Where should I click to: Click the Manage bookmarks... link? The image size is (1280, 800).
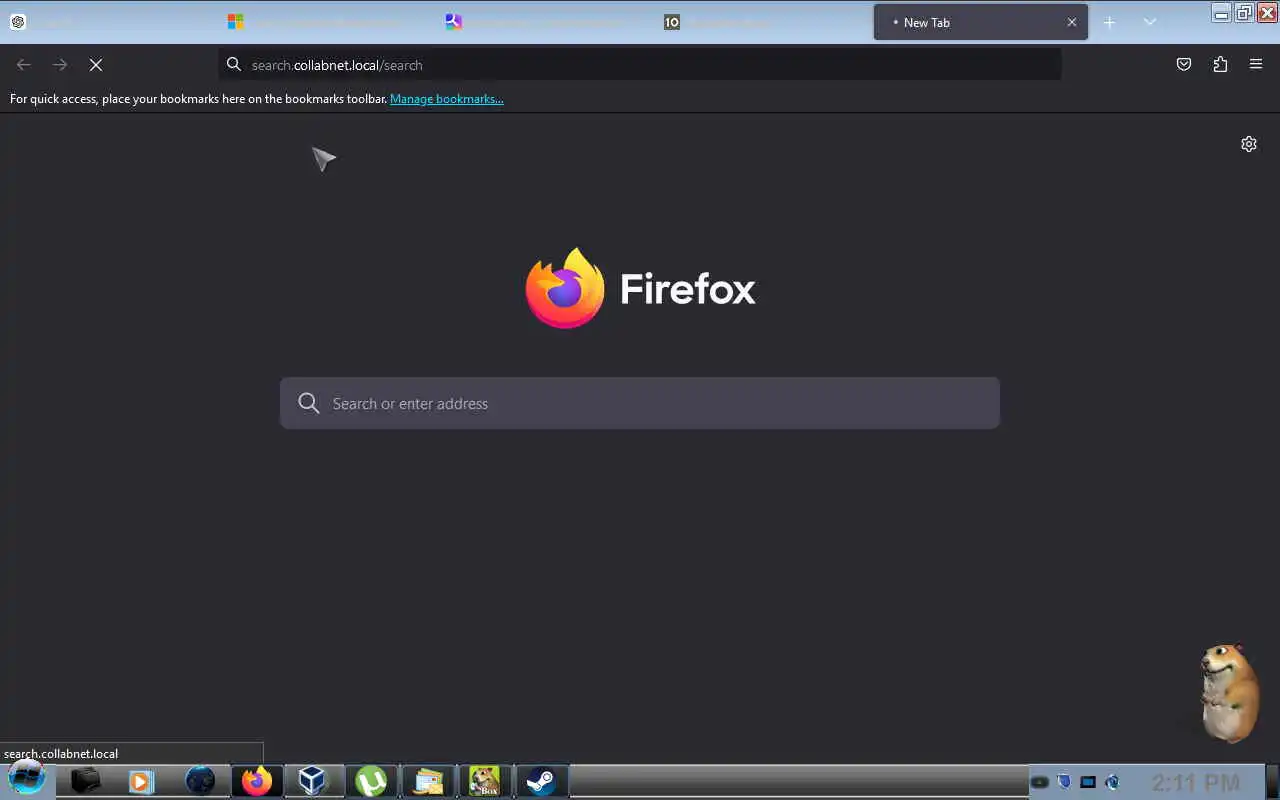coord(447,99)
